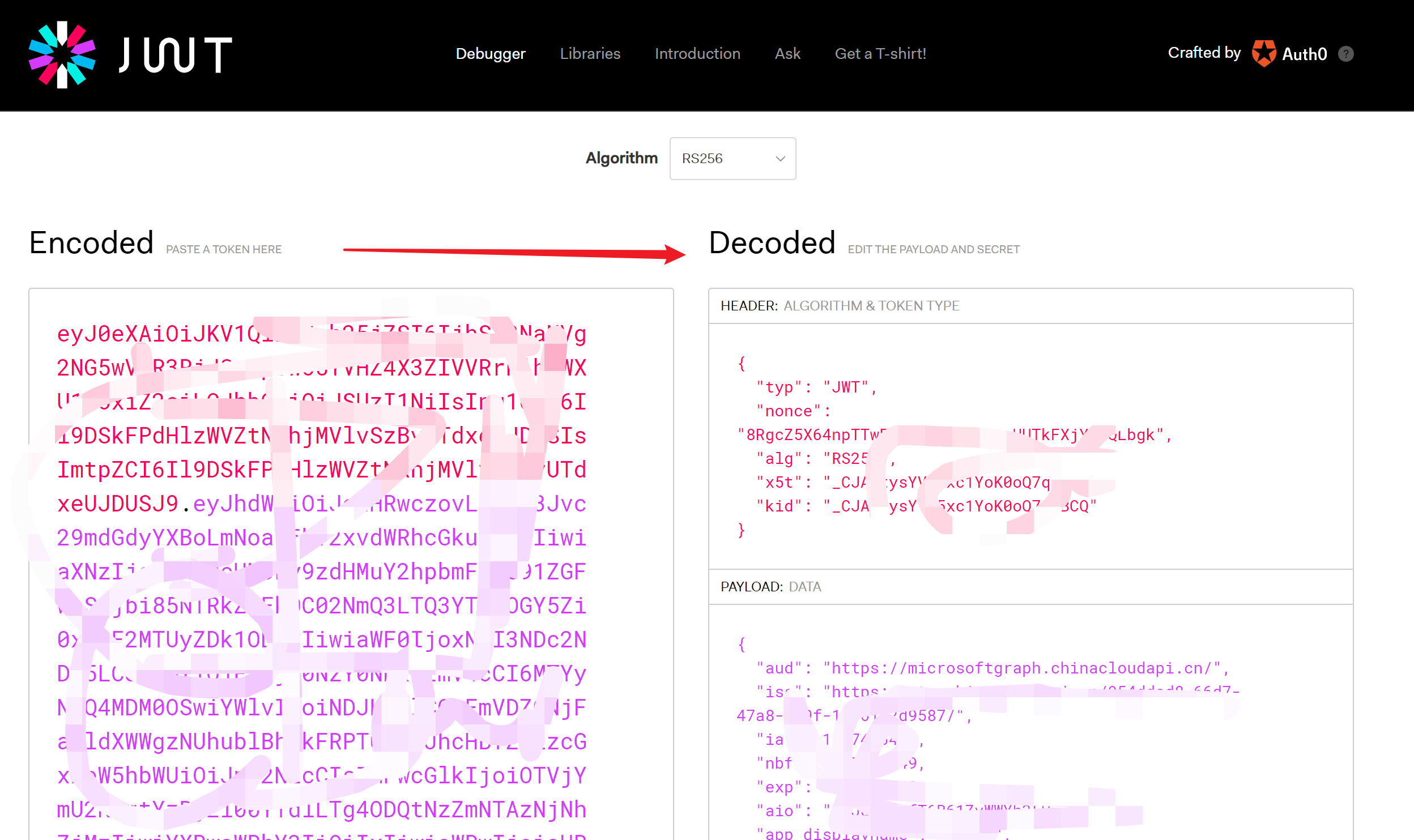Click the Encoded heading
This screenshot has width=1414, height=840.
coord(92,244)
